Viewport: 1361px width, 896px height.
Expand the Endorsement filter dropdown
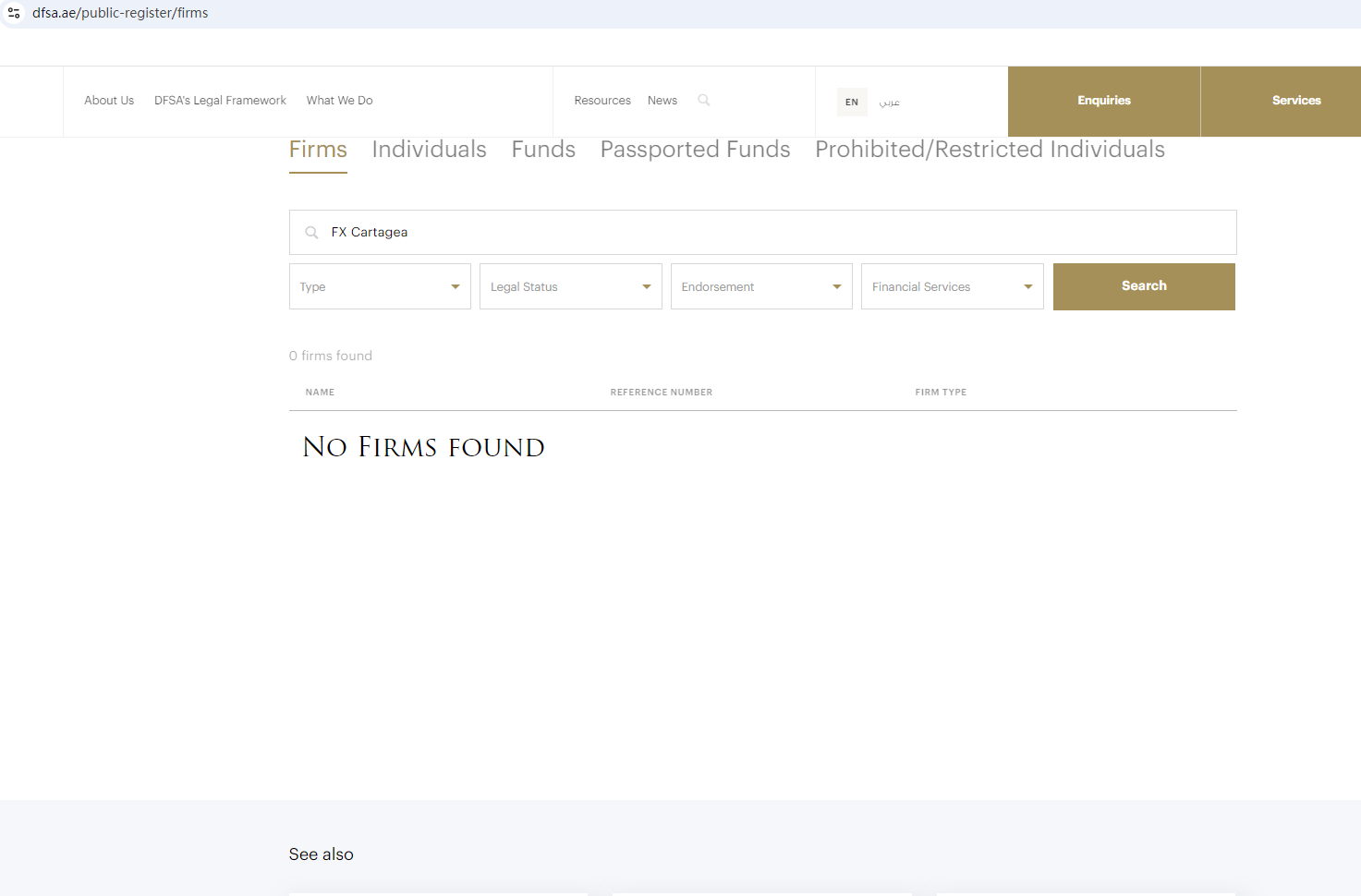(x=761, y=286)
